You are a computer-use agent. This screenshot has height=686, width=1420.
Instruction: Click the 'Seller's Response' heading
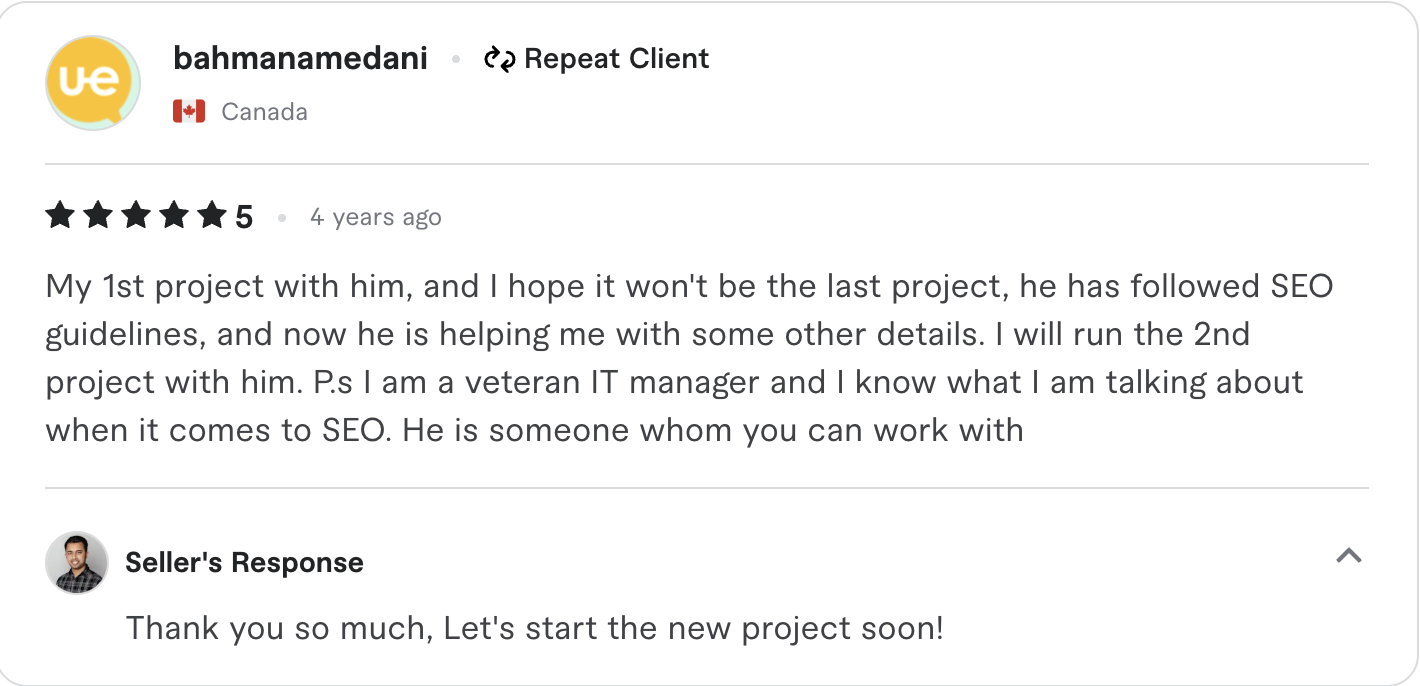[x=243, y=562]
